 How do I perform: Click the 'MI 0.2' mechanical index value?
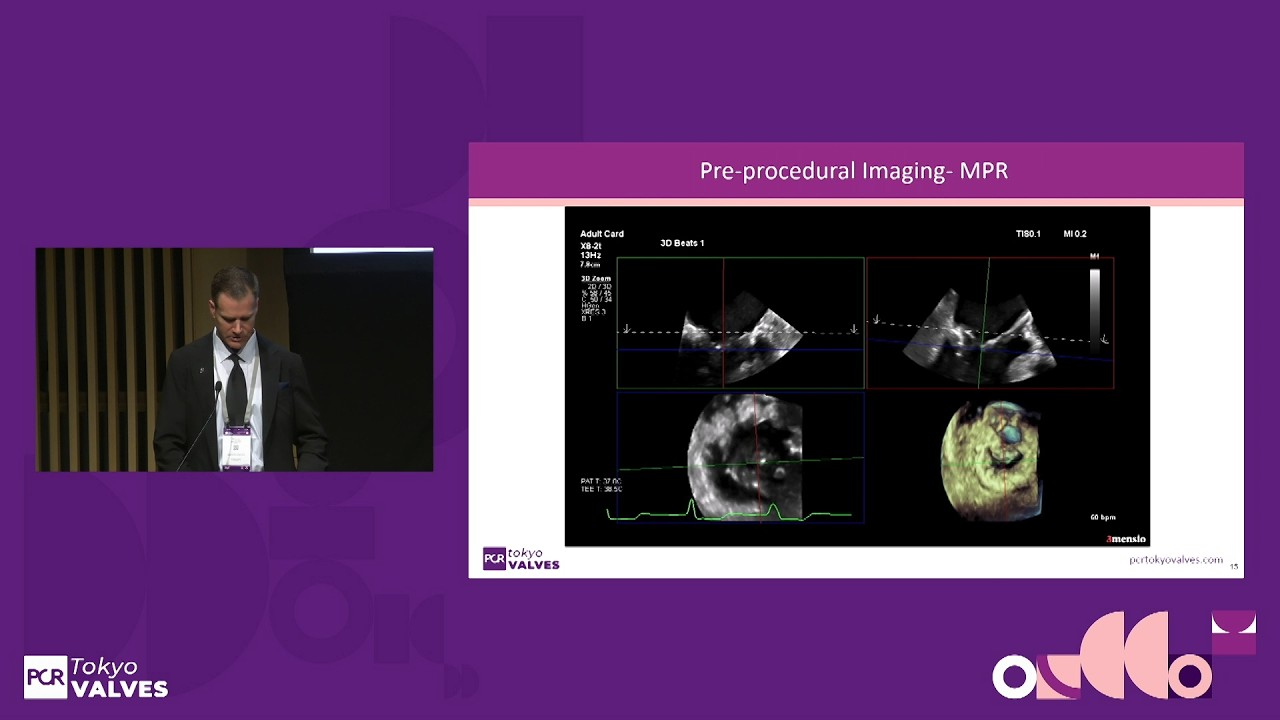(x=1075, y=234)
